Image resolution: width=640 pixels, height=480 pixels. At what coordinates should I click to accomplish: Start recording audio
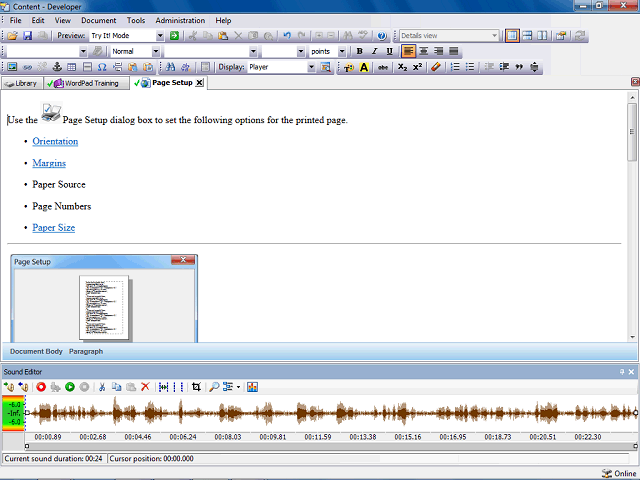pyautogui.click(x=41, y=387)
